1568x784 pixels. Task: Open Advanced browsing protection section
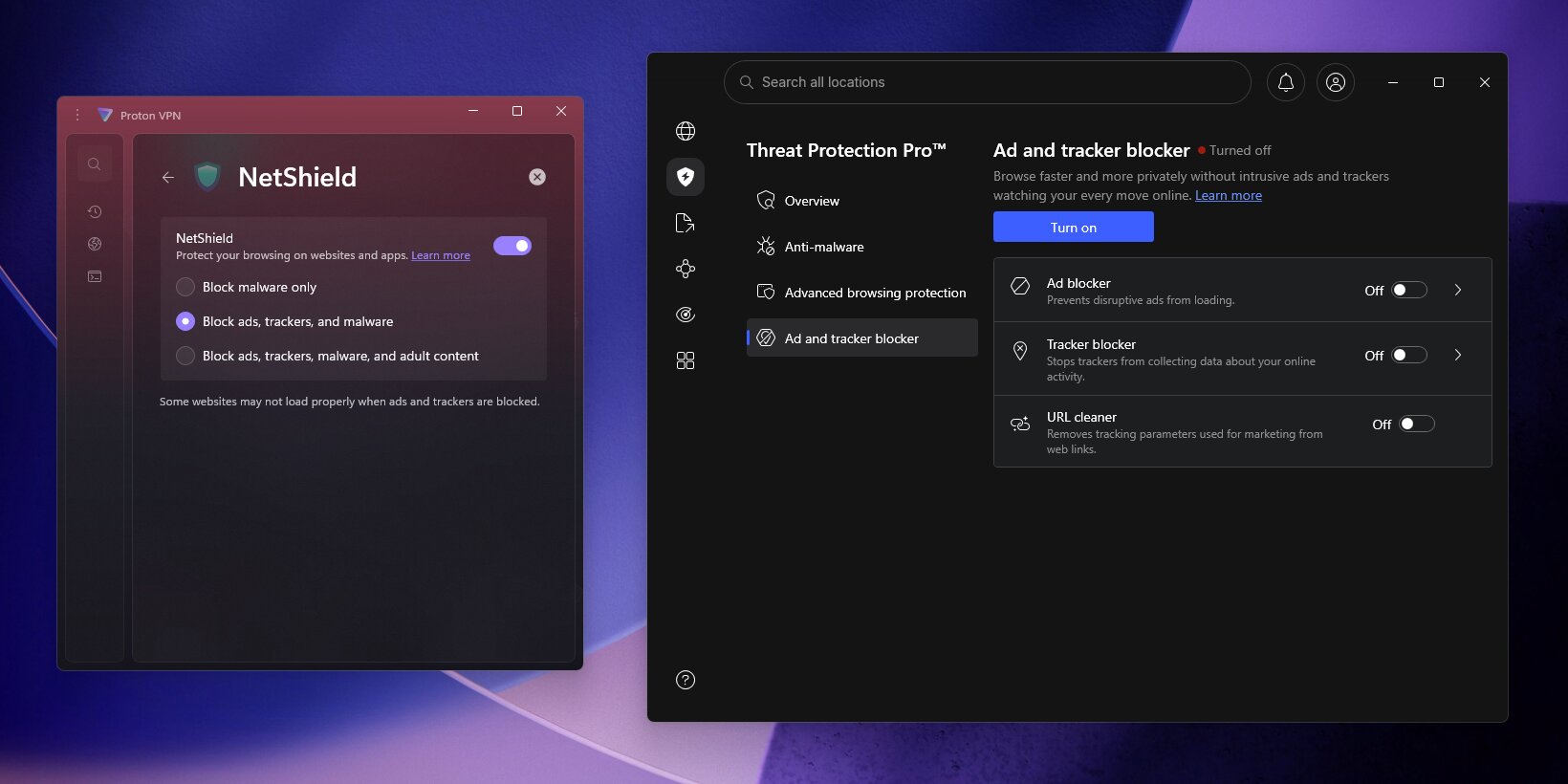click(861, 293)
